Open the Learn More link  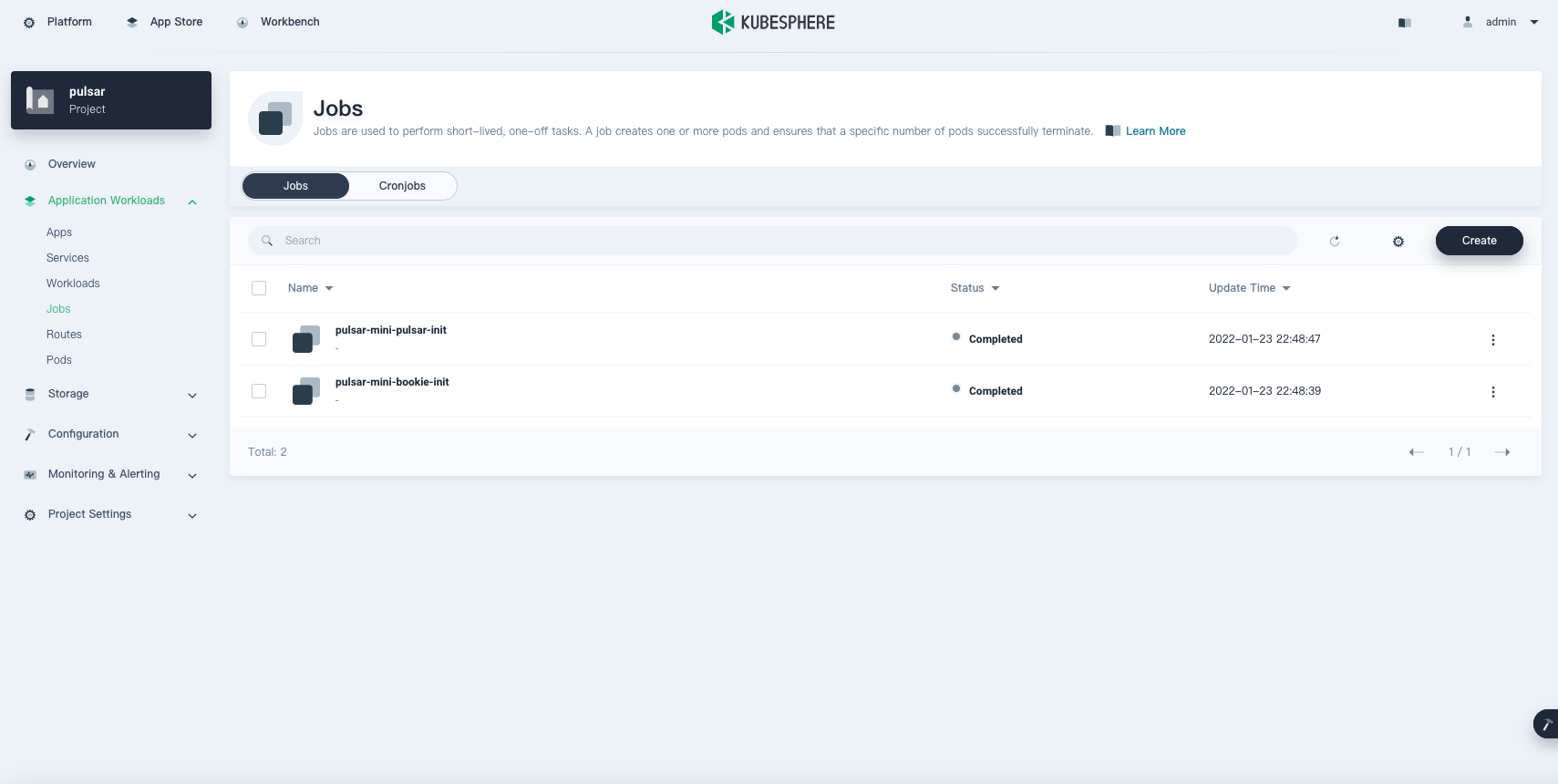pyautogui.click(x=1156, y=131)
